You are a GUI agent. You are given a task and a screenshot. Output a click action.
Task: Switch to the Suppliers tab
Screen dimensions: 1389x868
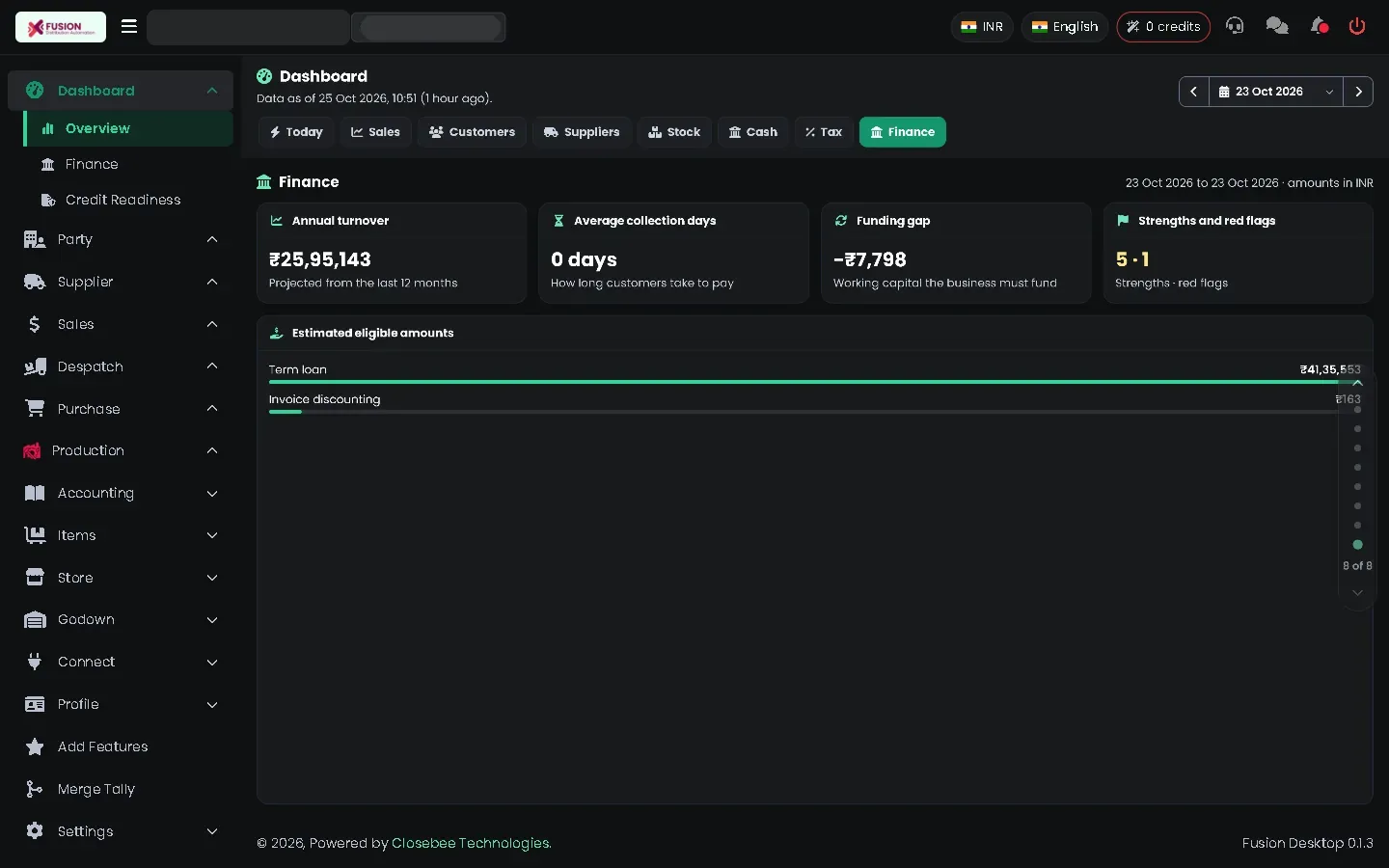pyautogui.click(x=582, y=132)
